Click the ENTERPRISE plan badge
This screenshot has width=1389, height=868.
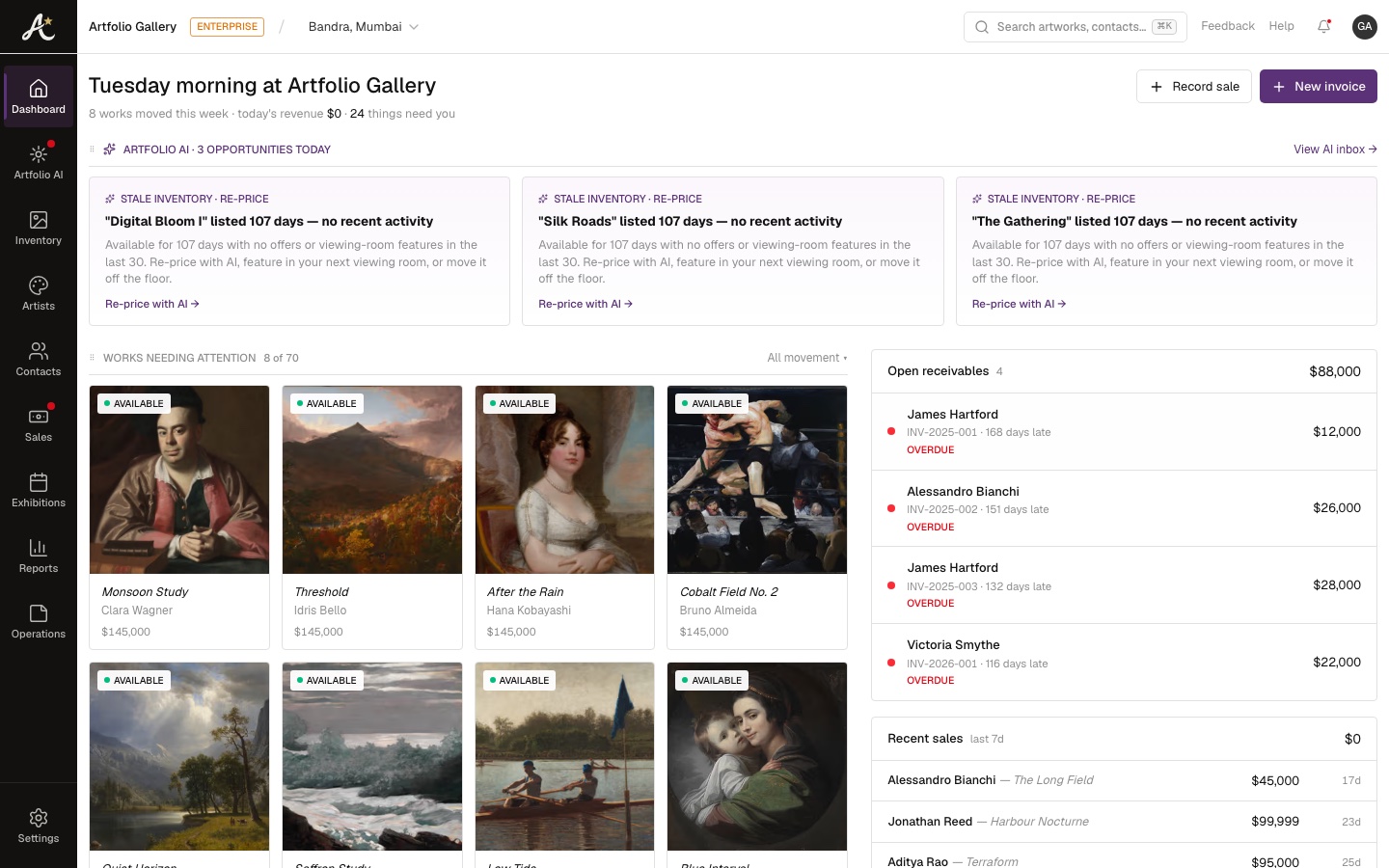coord(227,27)
